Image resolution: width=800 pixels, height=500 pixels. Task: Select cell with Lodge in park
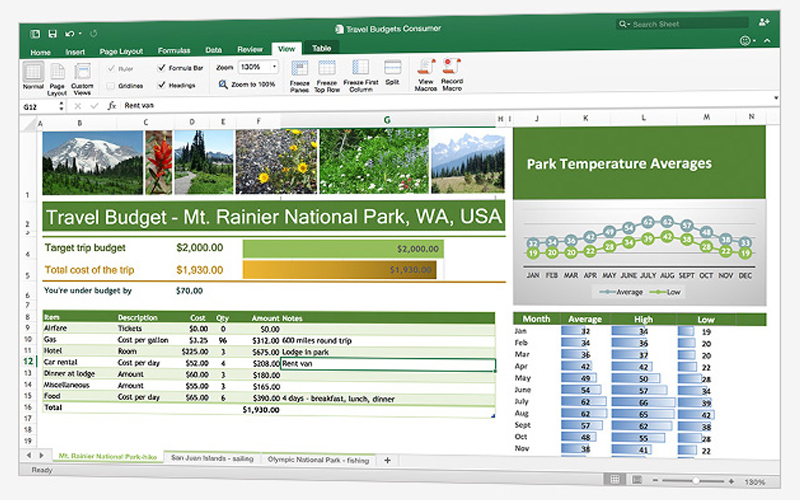coord(388,352)
